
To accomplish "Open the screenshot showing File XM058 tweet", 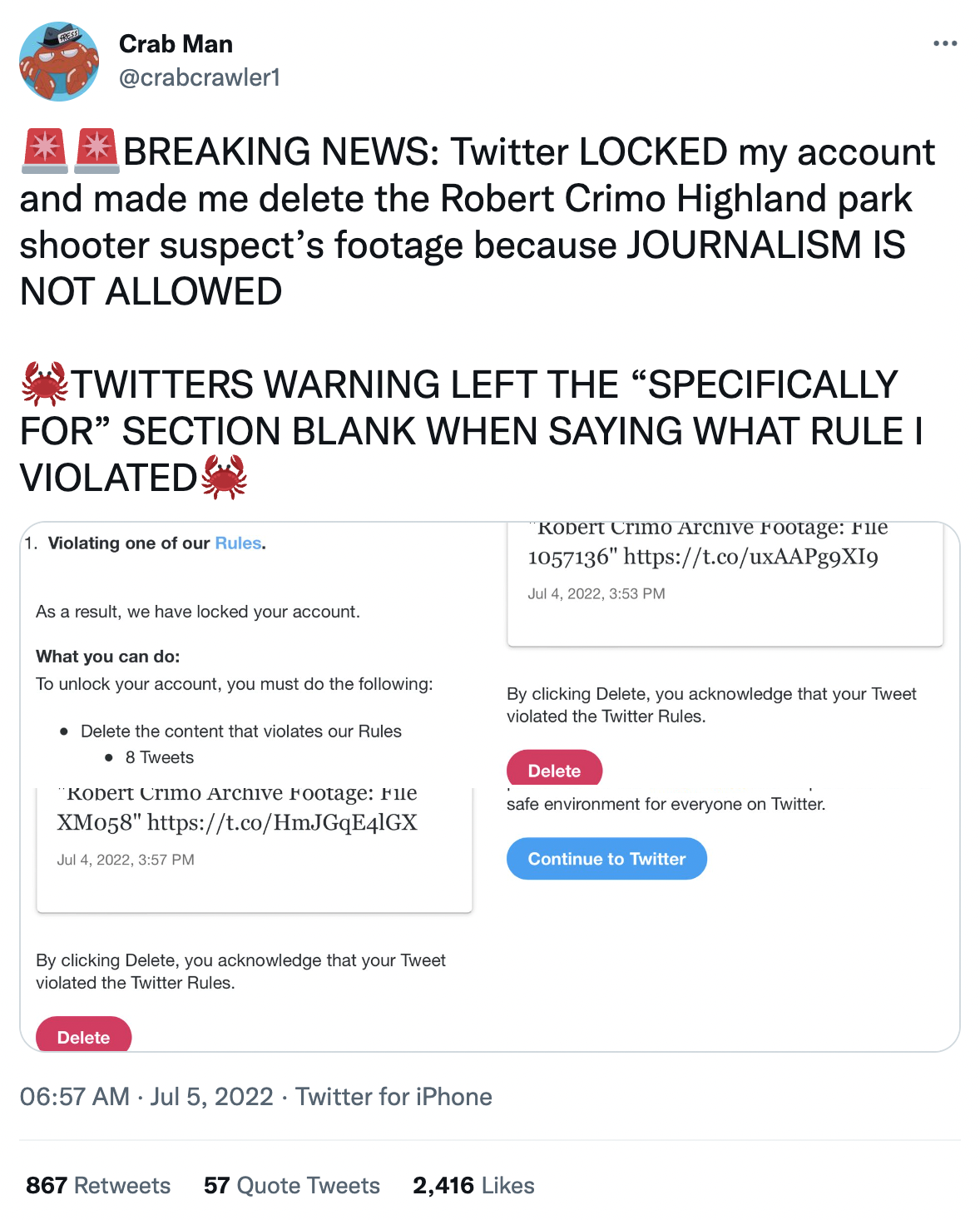I will [254, 920].
